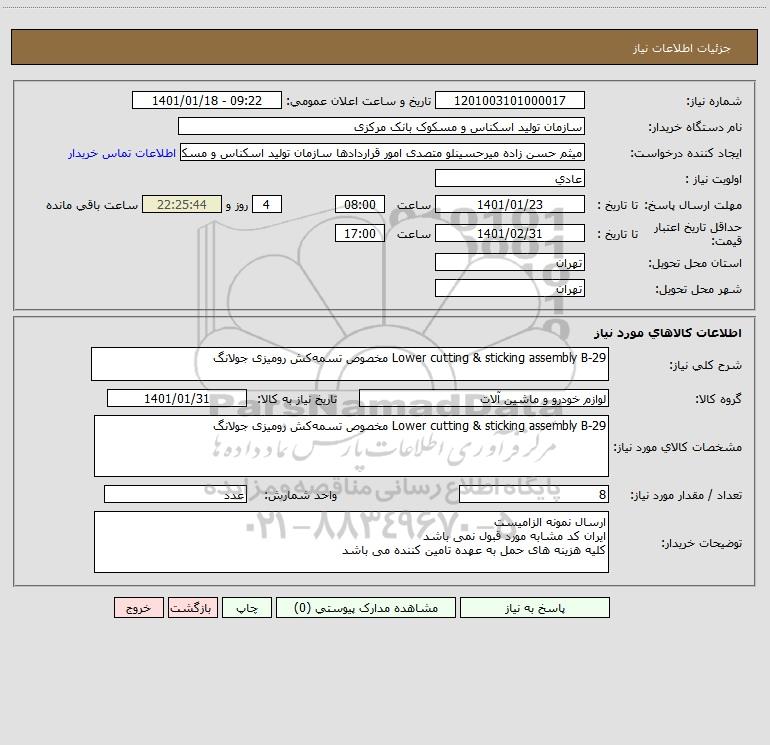Click price validity date 1401/02/31

(x=510, y=233)
